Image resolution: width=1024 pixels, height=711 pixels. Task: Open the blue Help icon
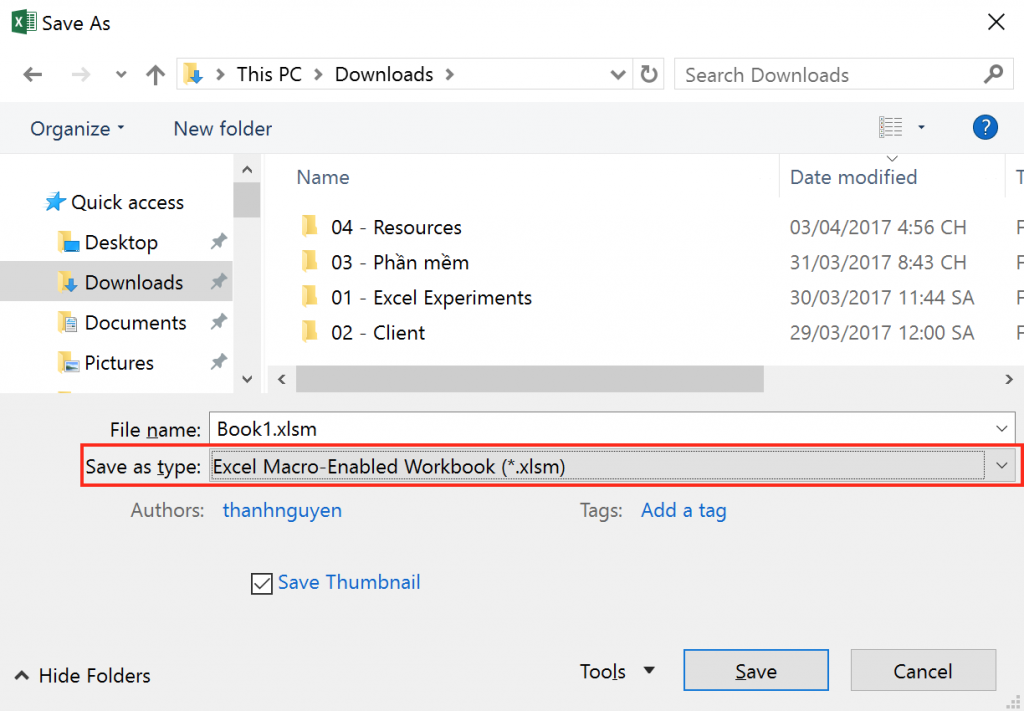point(985,128)
